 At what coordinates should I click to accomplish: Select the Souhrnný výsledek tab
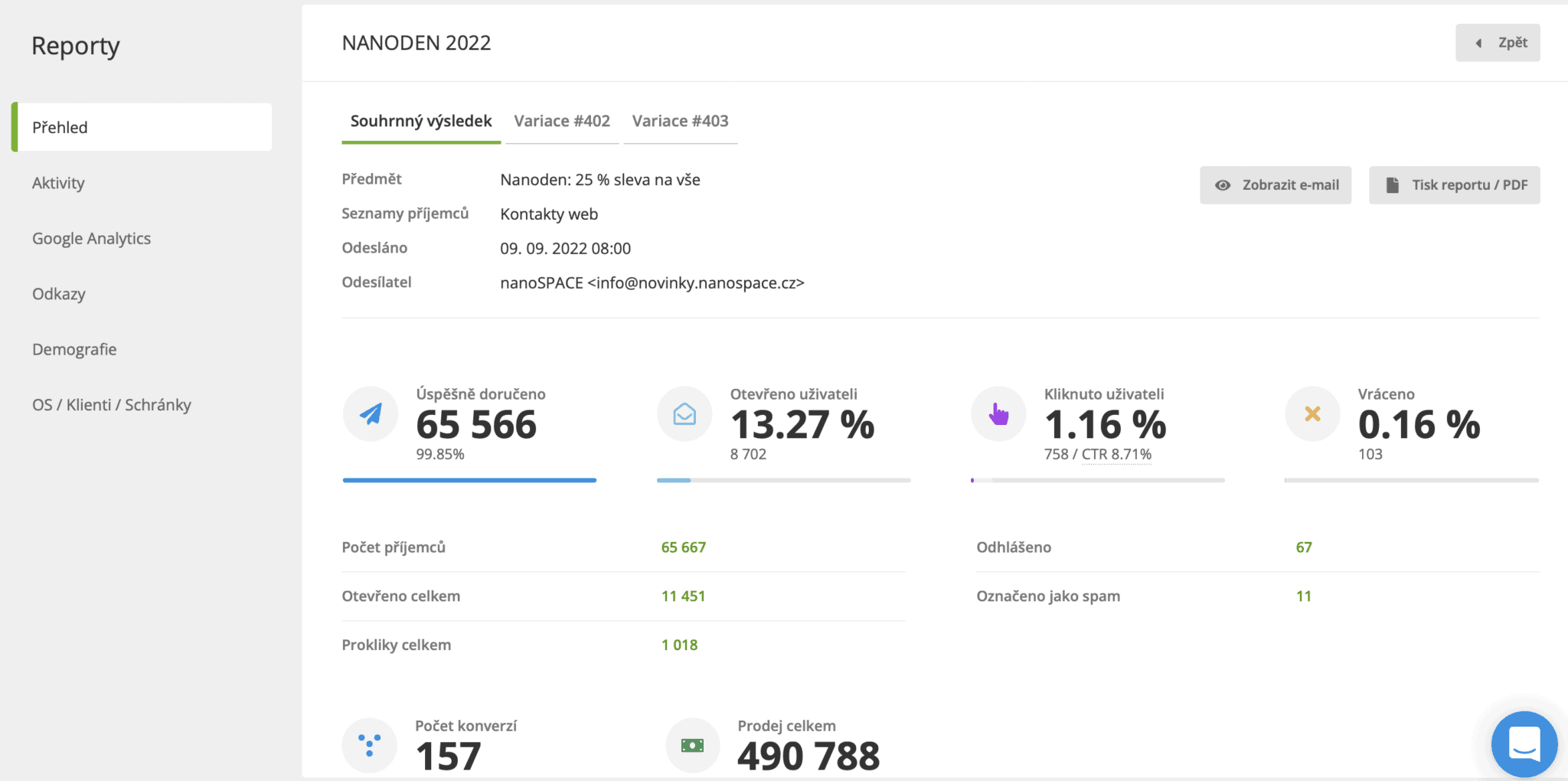tap(421, 121)
